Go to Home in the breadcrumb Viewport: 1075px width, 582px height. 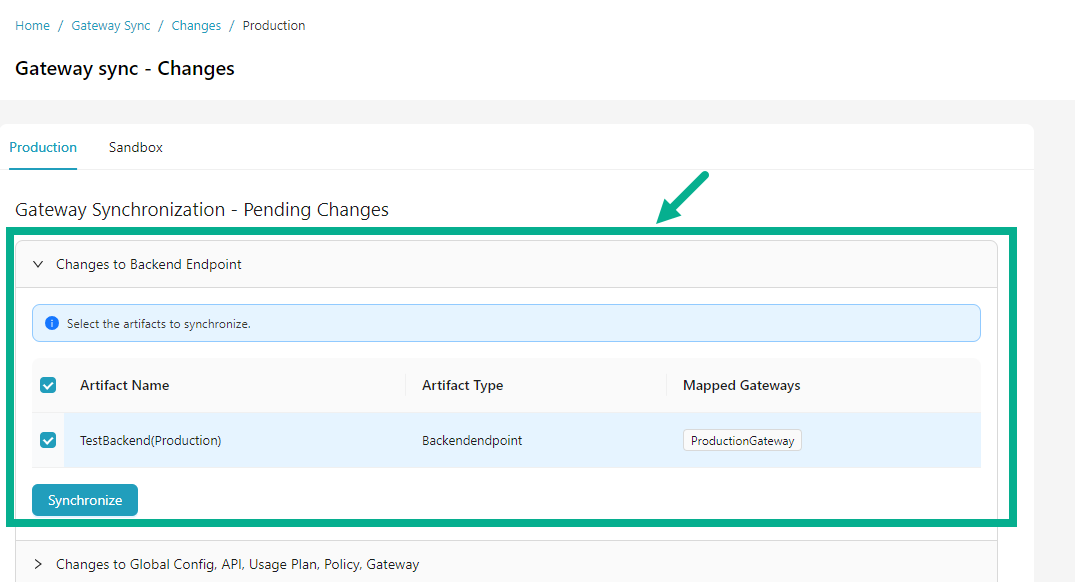click(32, 26)
